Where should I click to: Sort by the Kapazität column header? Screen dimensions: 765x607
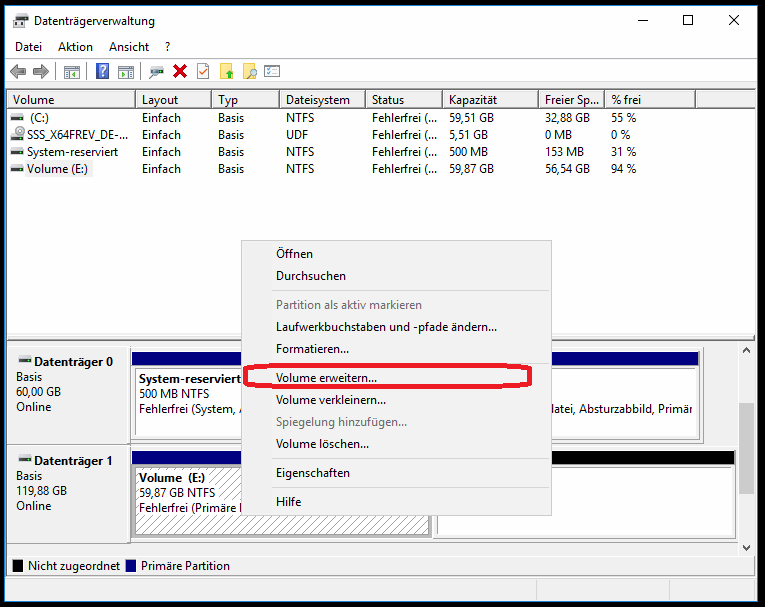(480, 100)
